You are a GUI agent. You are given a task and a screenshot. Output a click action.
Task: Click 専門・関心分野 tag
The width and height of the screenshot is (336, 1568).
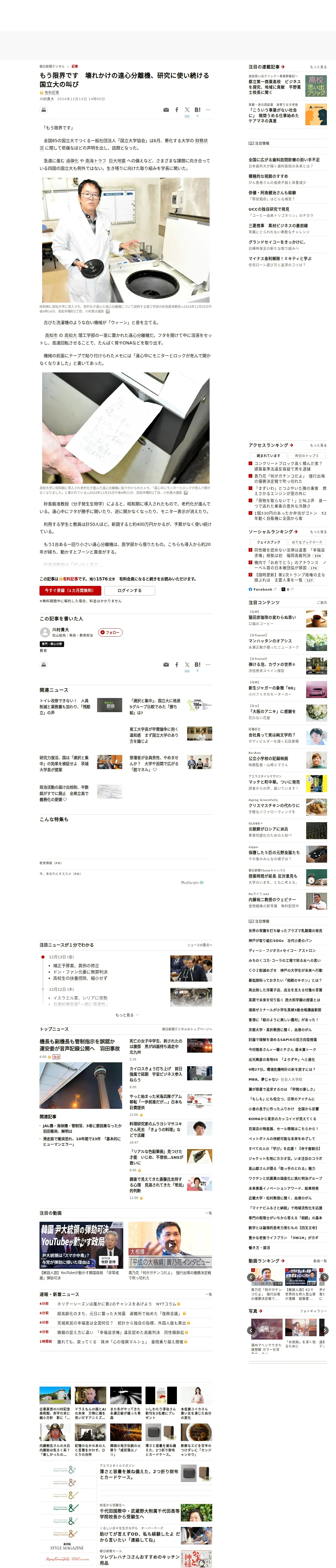click(x=52, y=644)
